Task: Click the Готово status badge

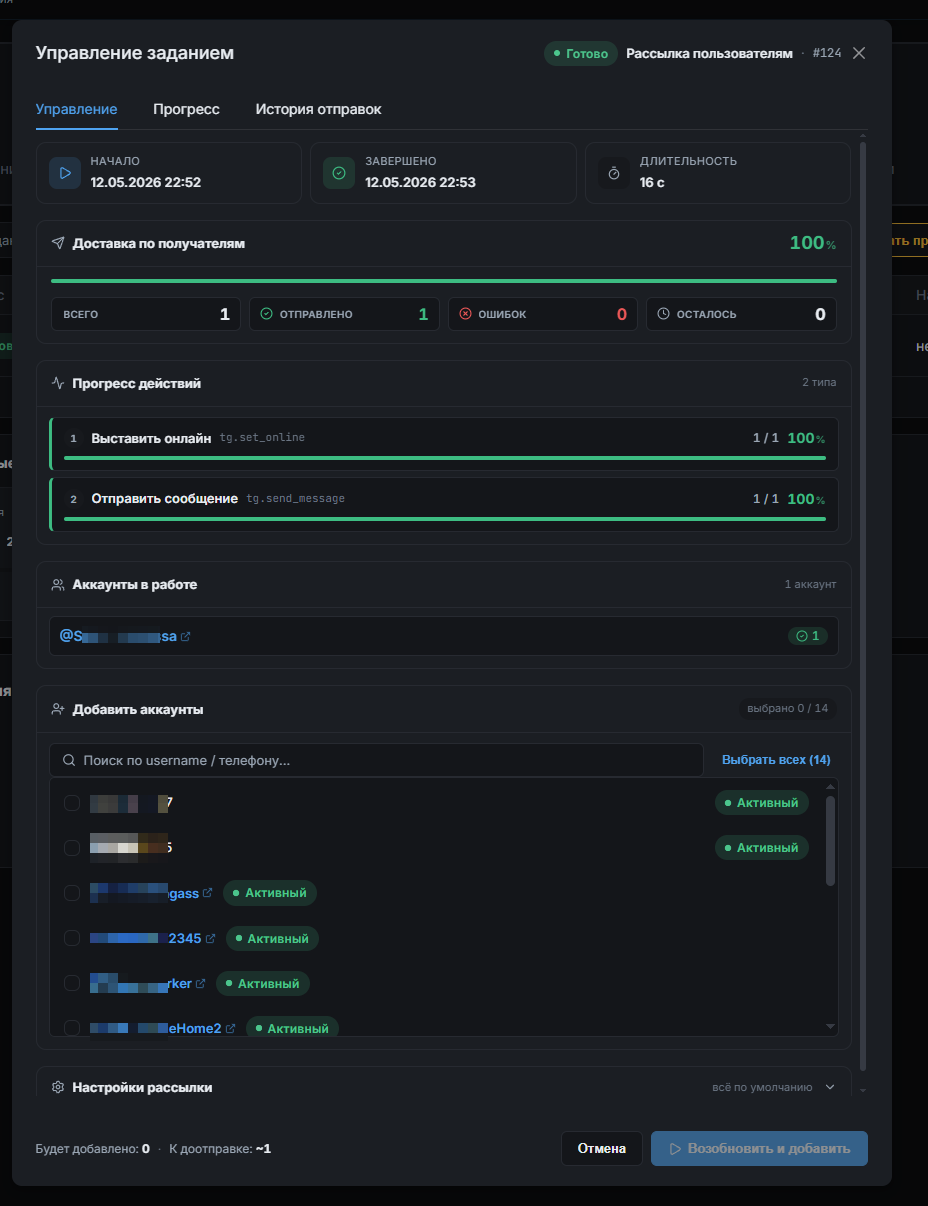Action: coord(580,54)
